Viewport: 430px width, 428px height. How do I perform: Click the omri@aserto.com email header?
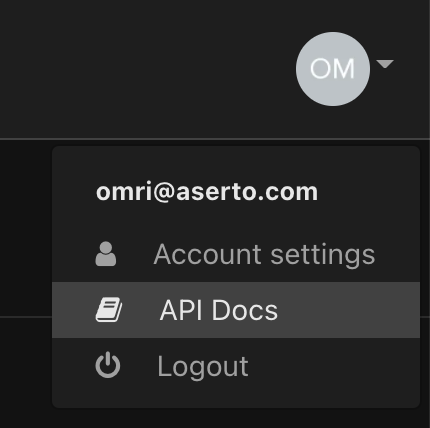207,192
